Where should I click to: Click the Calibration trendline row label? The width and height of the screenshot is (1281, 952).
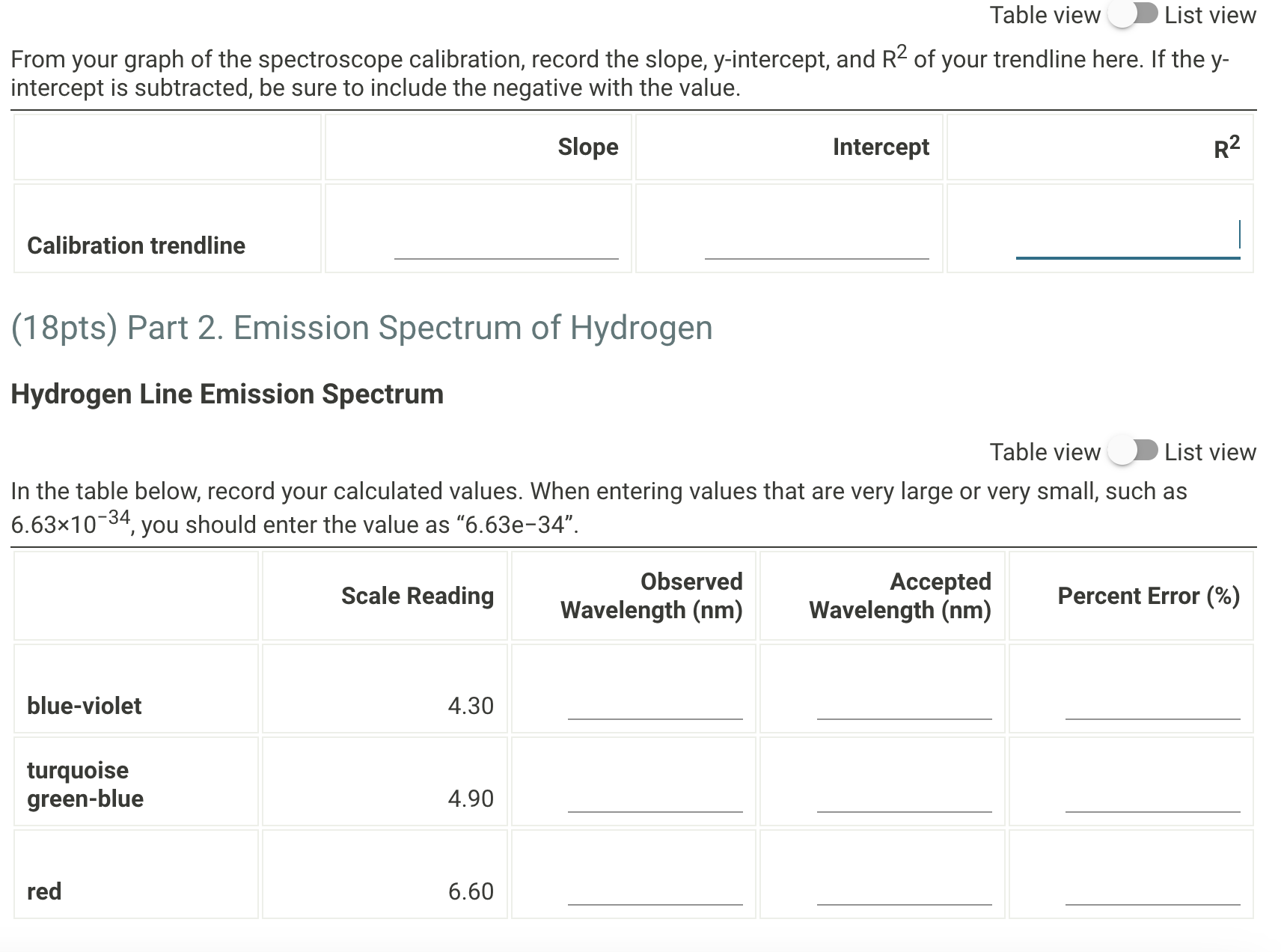coord(135,245)
